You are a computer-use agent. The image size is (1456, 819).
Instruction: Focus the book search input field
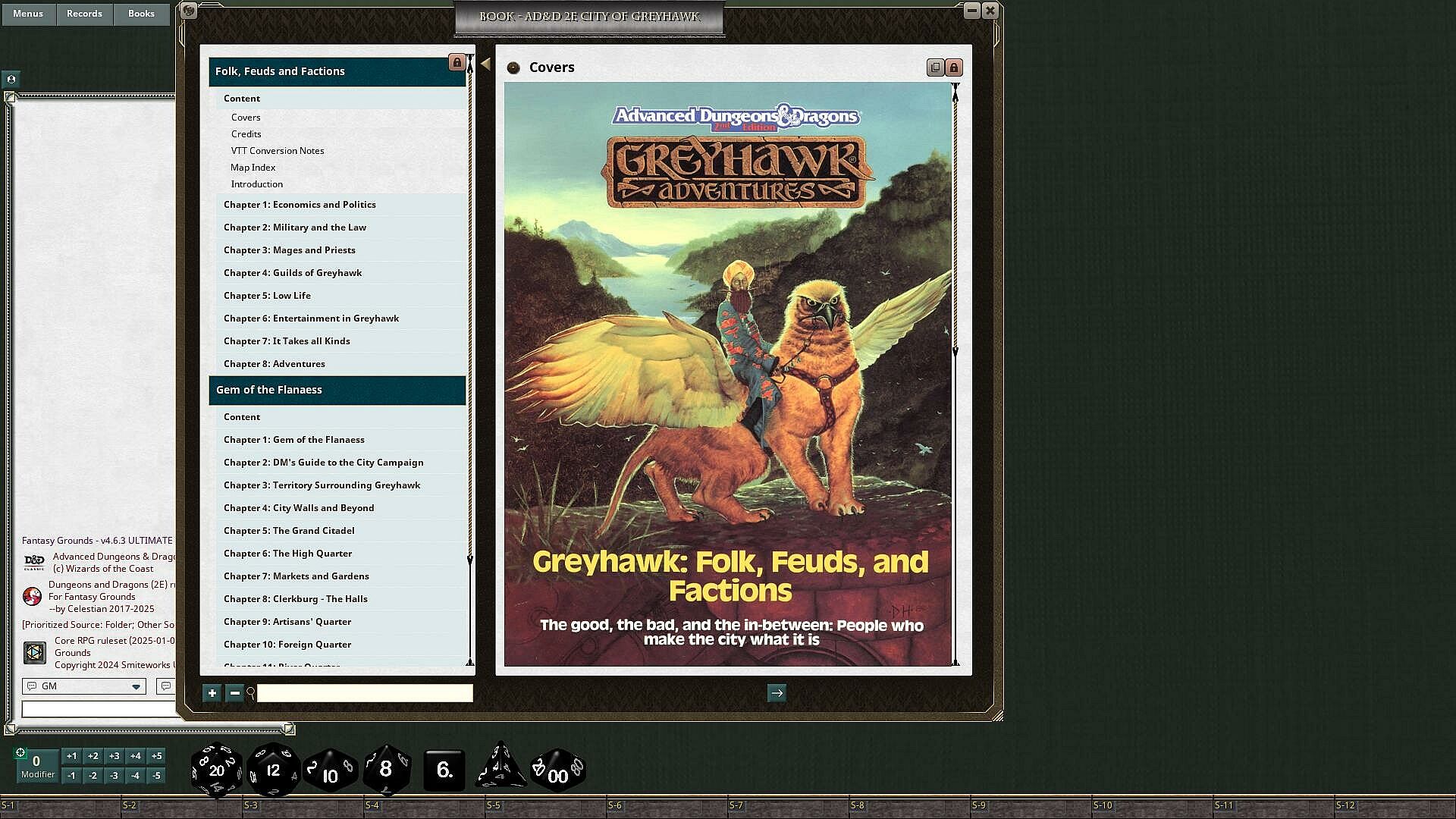pyautogui.click(x=364, y=692)
